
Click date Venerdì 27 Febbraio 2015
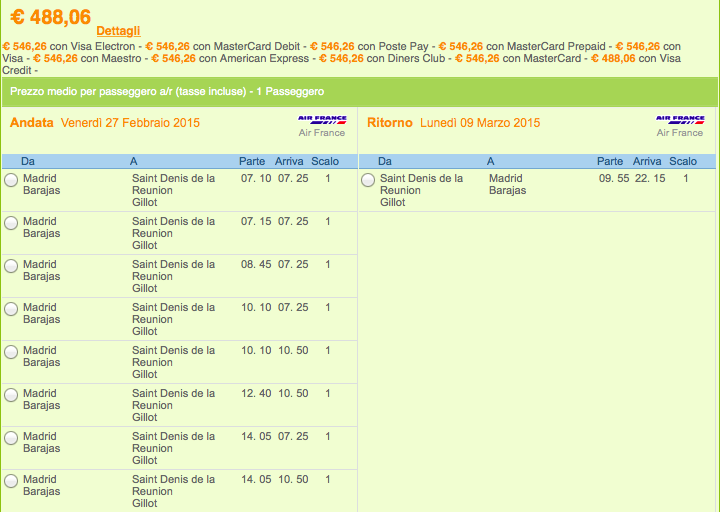130,123
